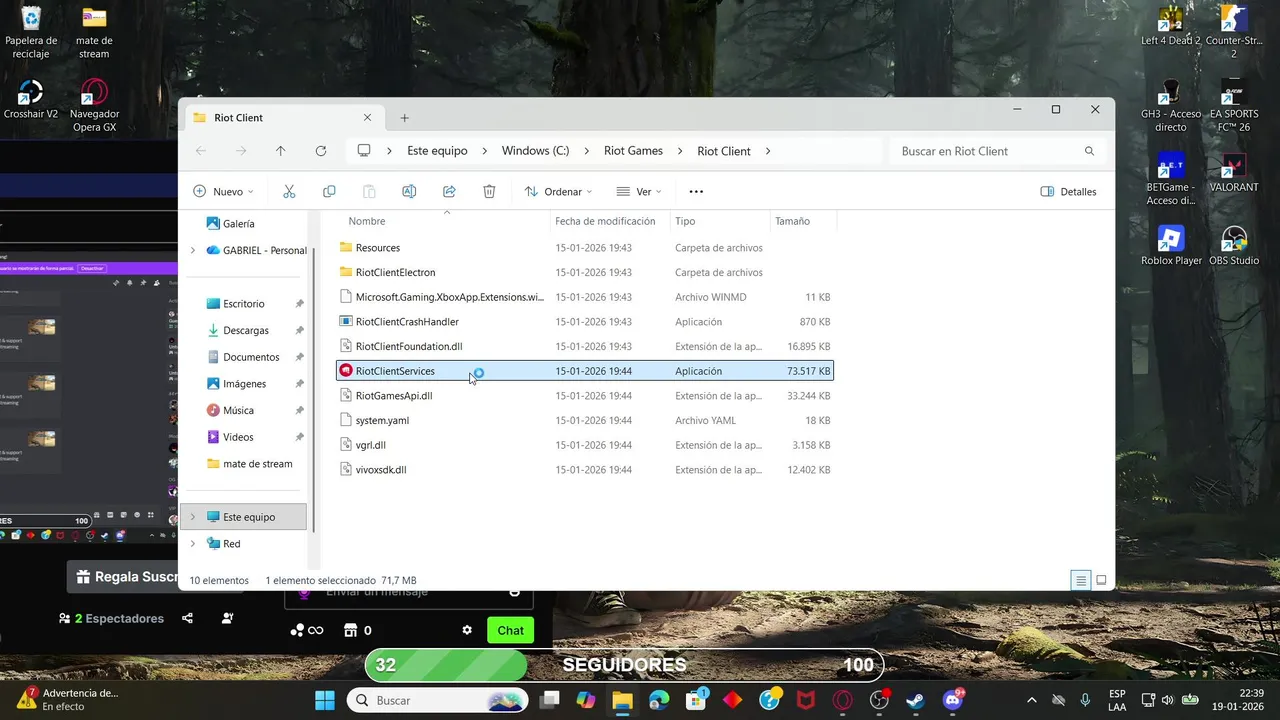Expand the Este equipo tree node
Image resolution: width=1280 pixels, height=720 pixels.
(x=193, y=517)
